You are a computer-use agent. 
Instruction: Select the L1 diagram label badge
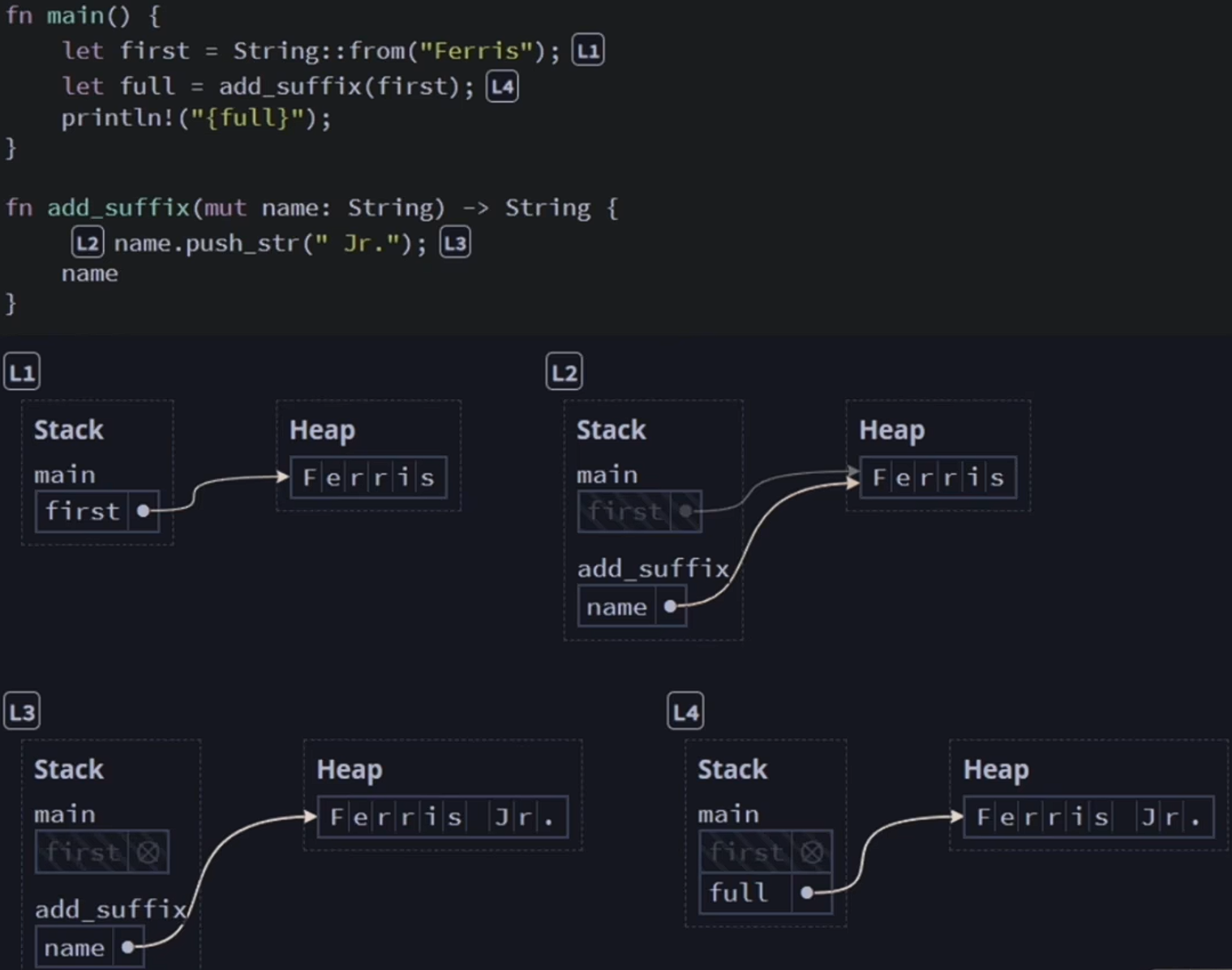(22, 373)
